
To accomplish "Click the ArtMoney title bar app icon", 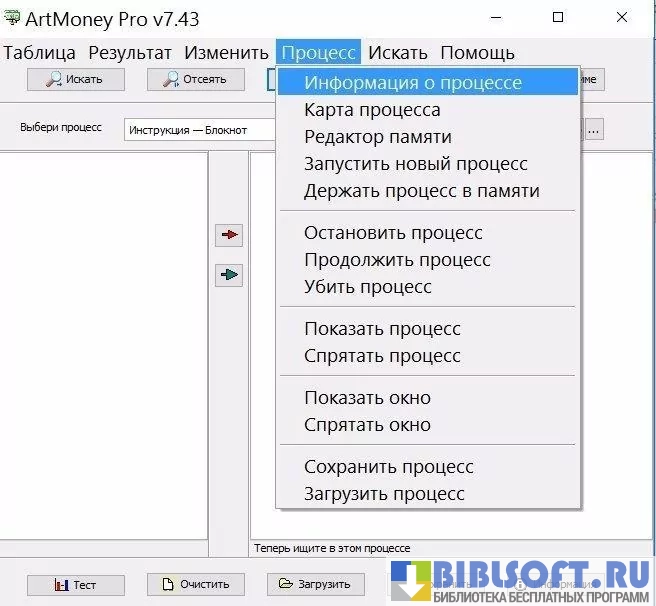I will click(12, 18).
